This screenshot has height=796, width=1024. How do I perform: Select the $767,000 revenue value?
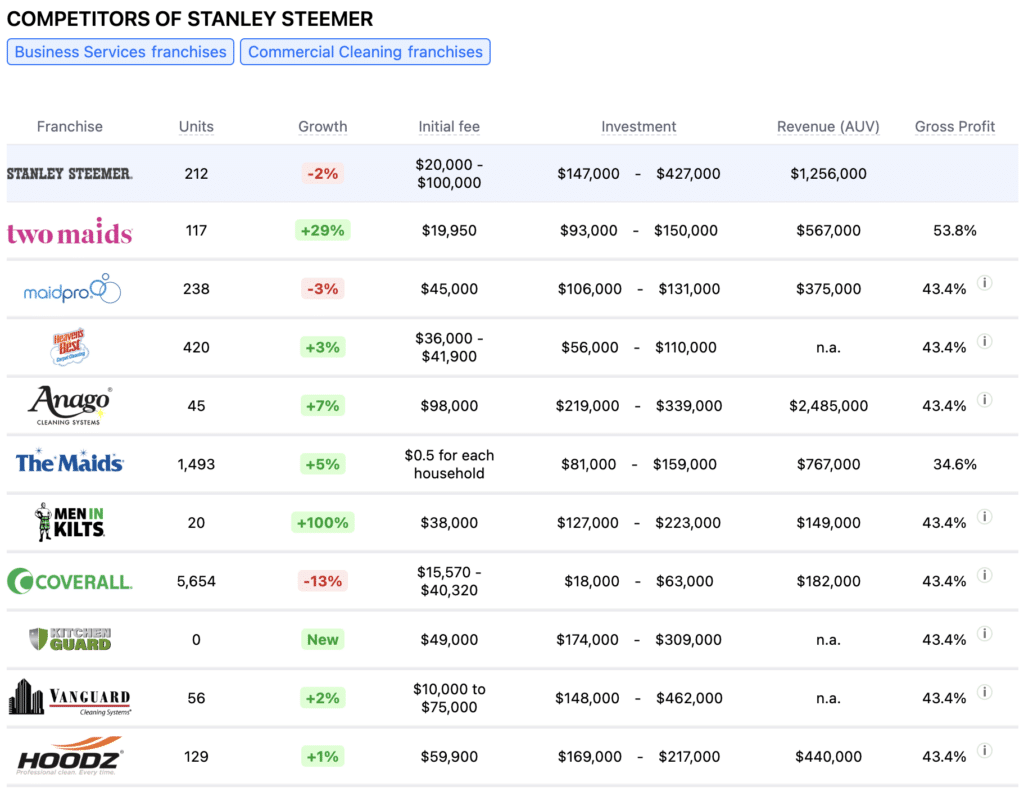click(x=828, y=464)
